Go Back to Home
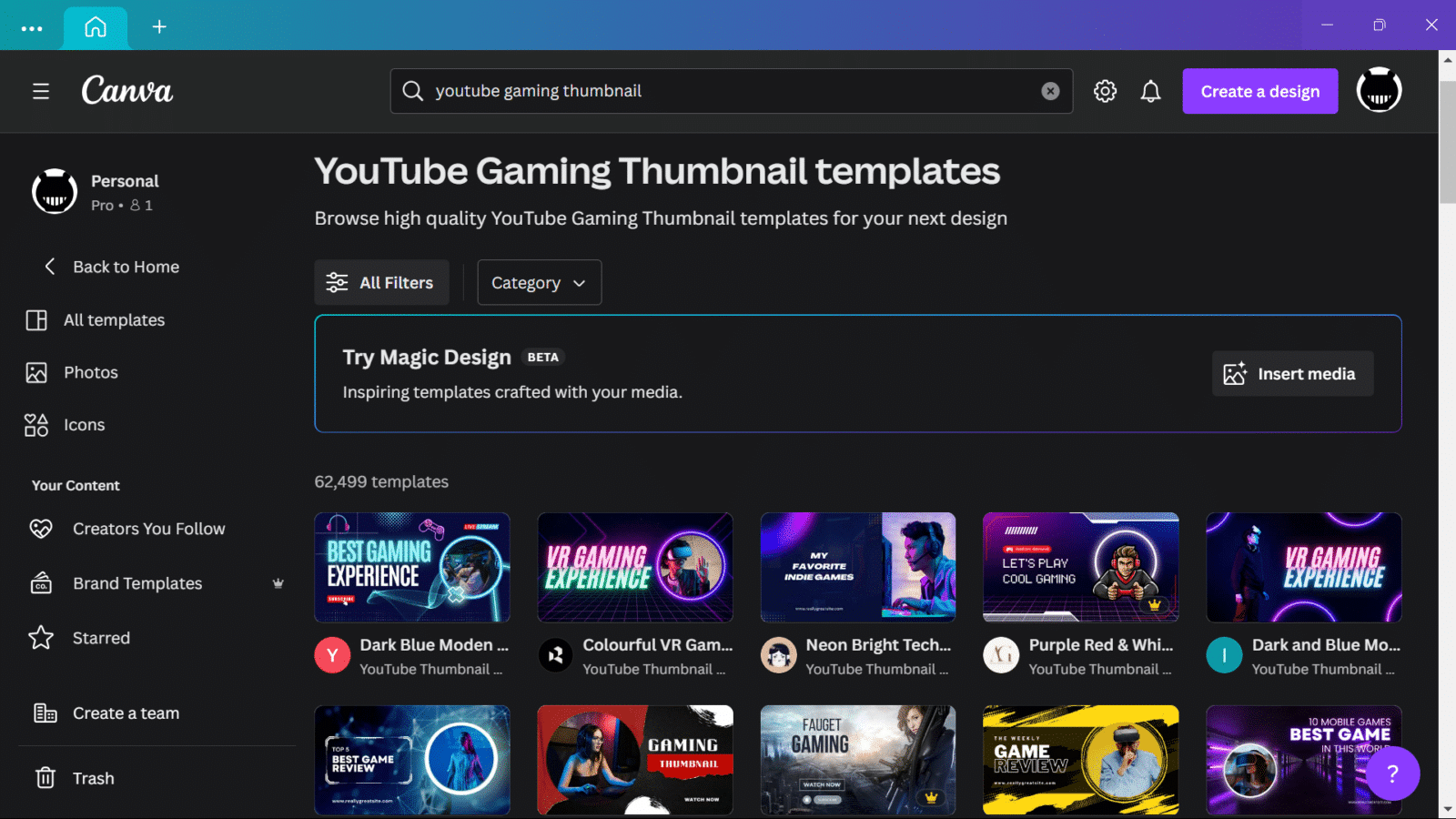Image resolution: width=1456 pixels, height=819 pixels. click(x=111, y=267)
